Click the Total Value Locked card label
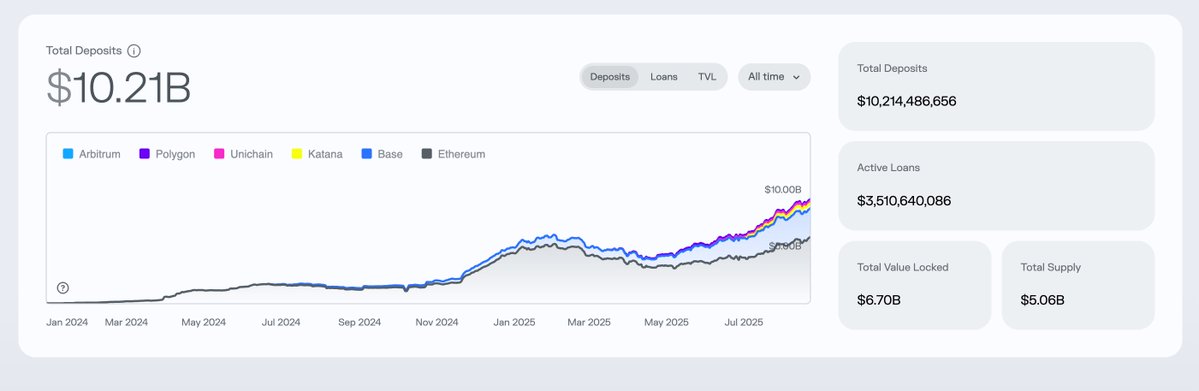The image size is (1199, 391). coord(902,267)
